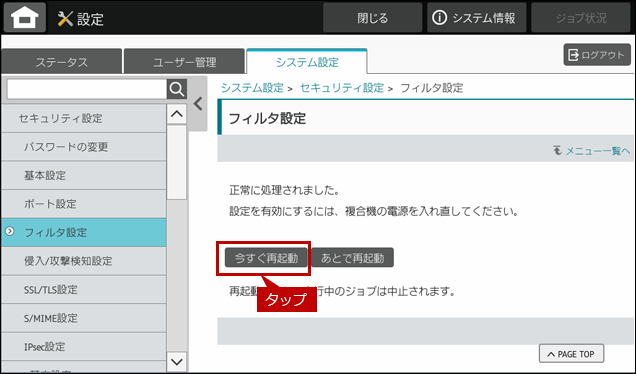Click the sidebar scrollbar thumb
The width and height of the screenshot is (636, 374).
pos(177,162)
